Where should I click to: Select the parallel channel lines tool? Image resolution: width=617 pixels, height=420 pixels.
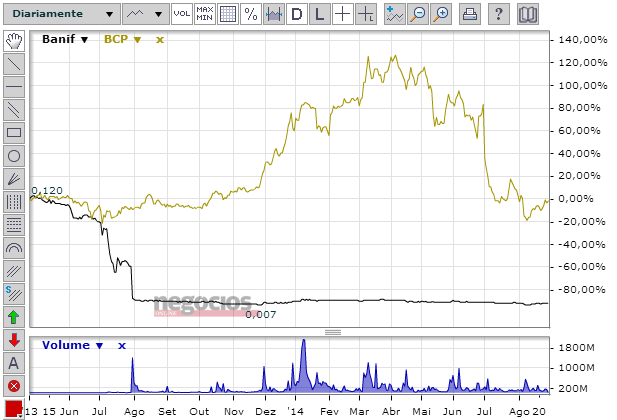pyautogui.click(x=14, y=110)
